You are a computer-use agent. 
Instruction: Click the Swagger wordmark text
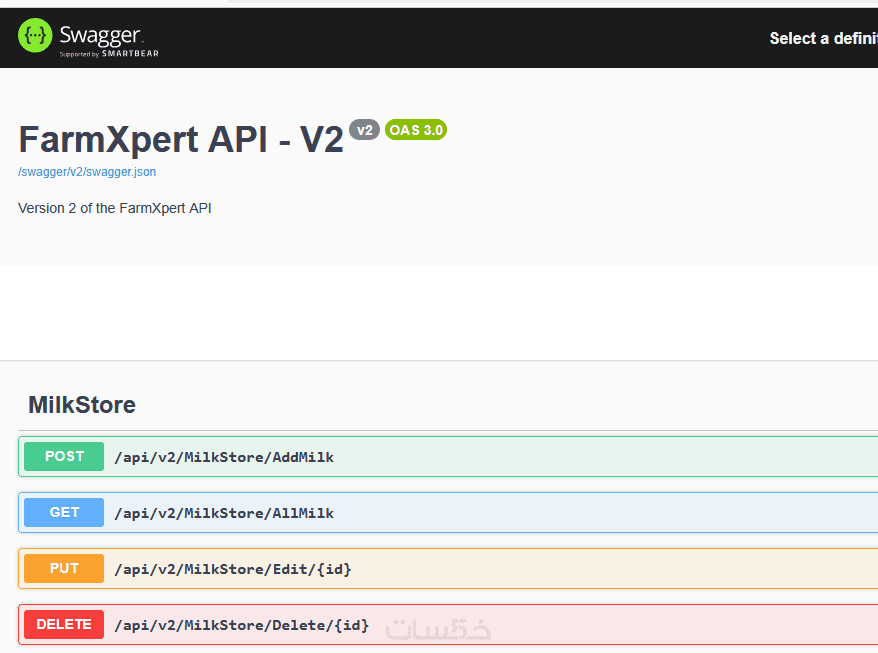click(100, 35)
